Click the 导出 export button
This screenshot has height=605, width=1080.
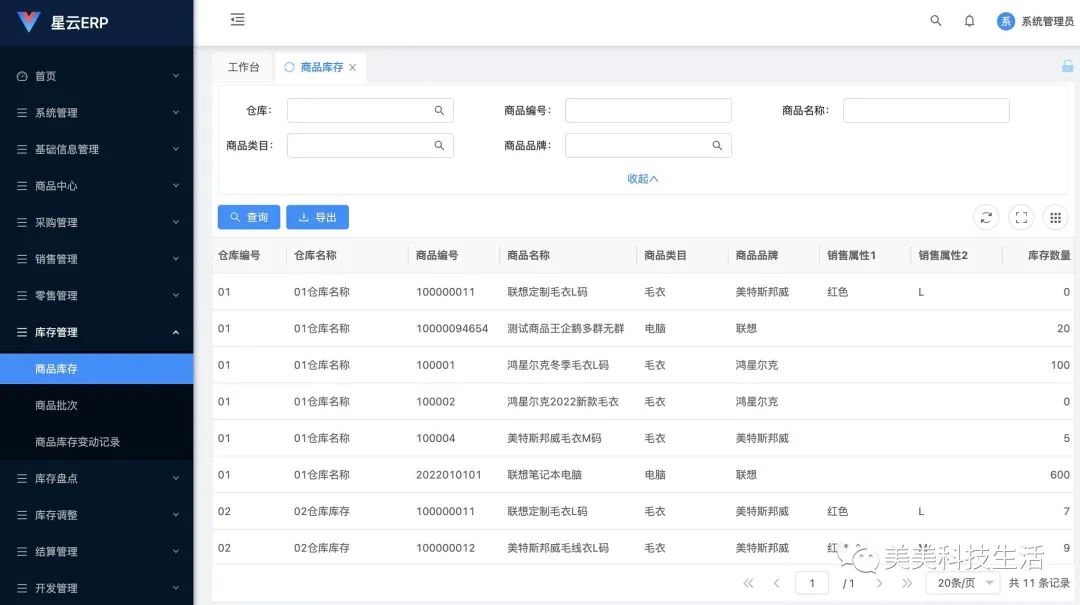pyautogui.click(x=317, y=217)
